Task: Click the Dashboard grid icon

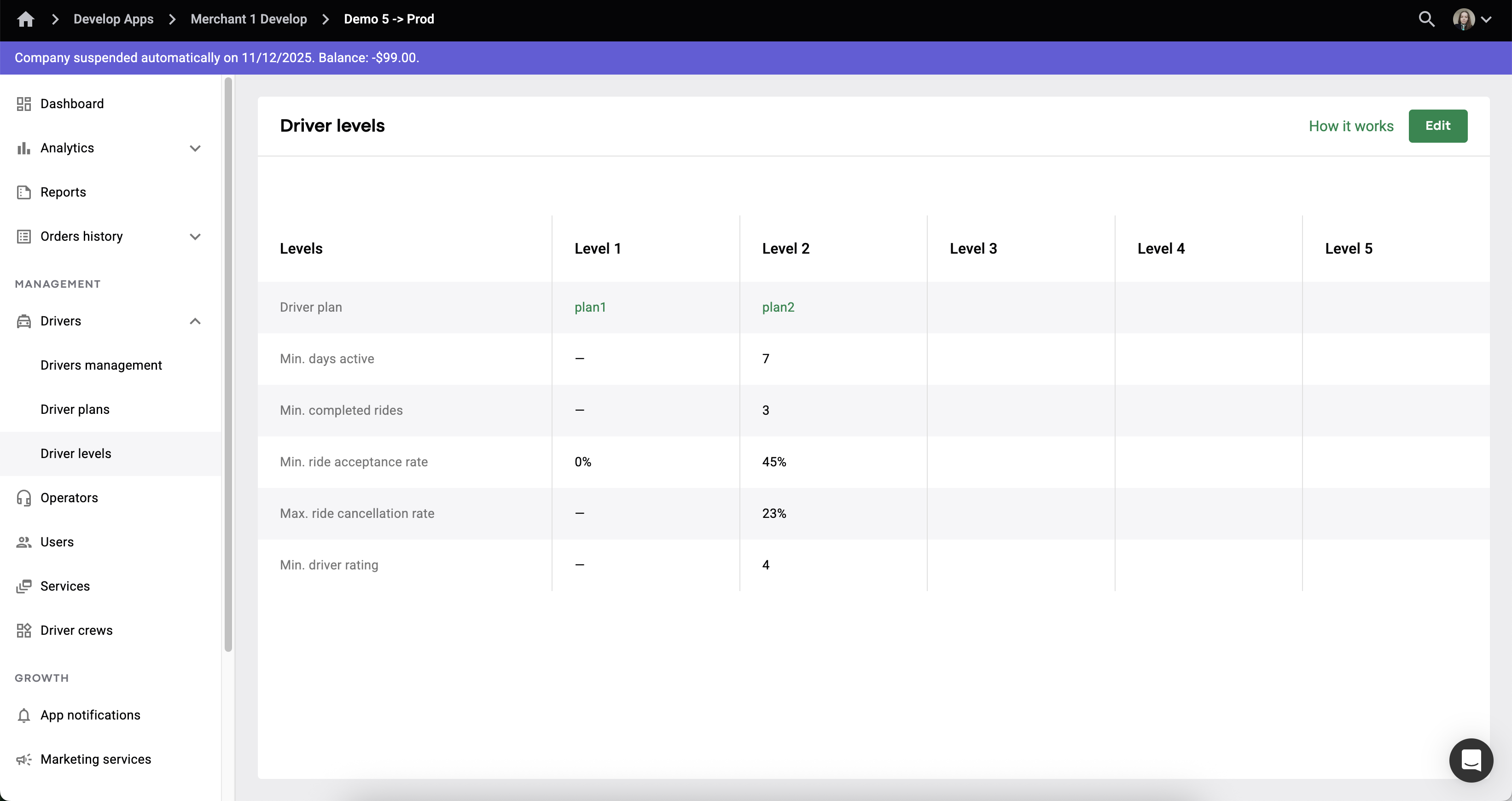Action: [x=23, y=104]
